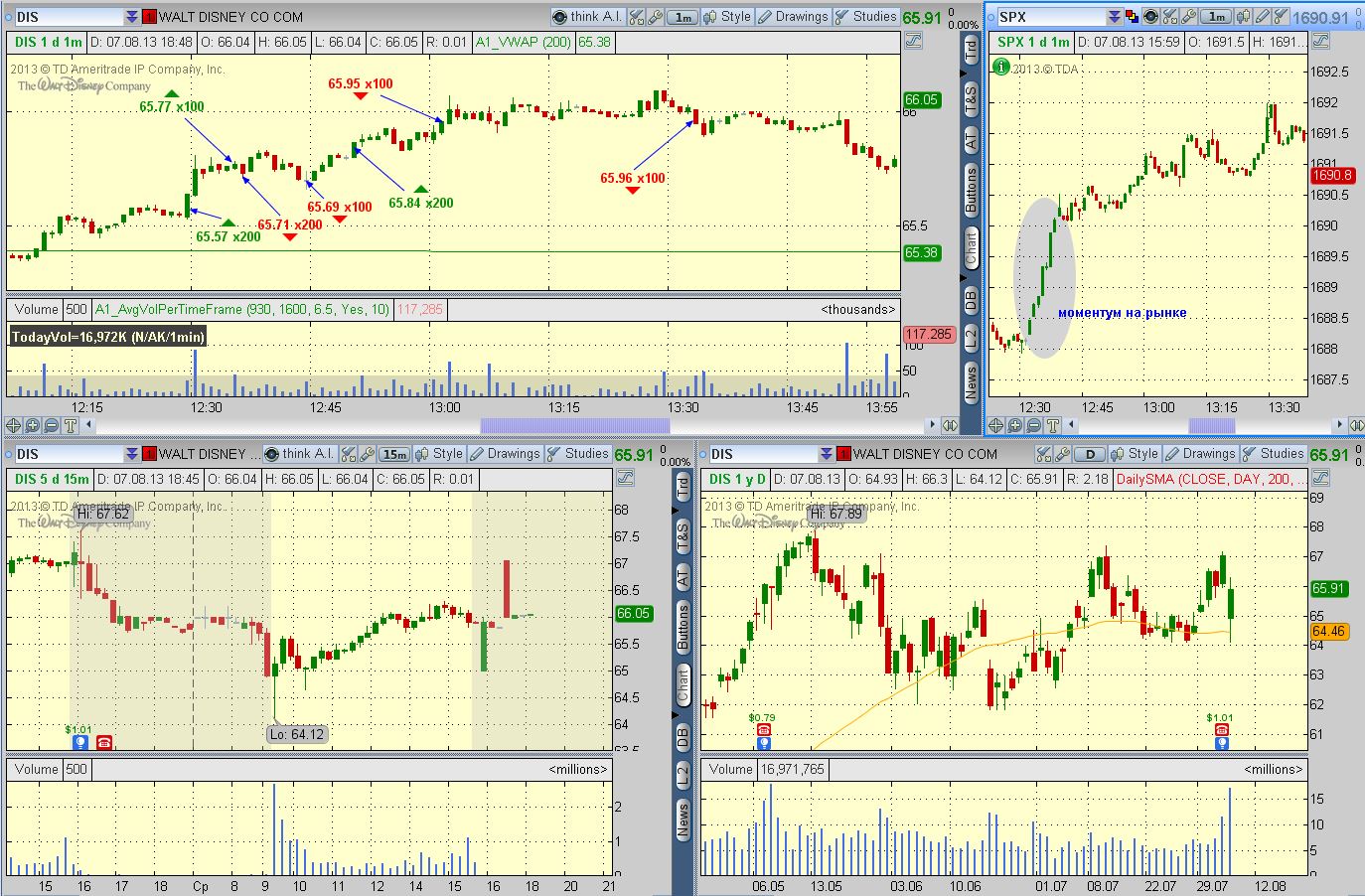Click the color link icon in SPX toolbar
Image resolution: width=1365 pixels, height=896 pixels.
[1133, 17]
